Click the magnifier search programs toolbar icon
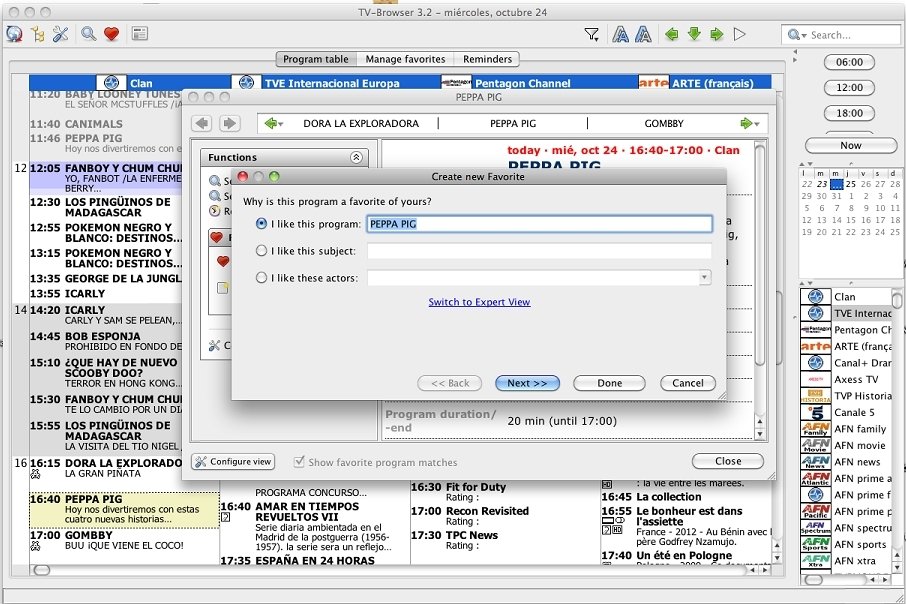The height and width of the screenshot is (604, 906). [x=88, y=34]
